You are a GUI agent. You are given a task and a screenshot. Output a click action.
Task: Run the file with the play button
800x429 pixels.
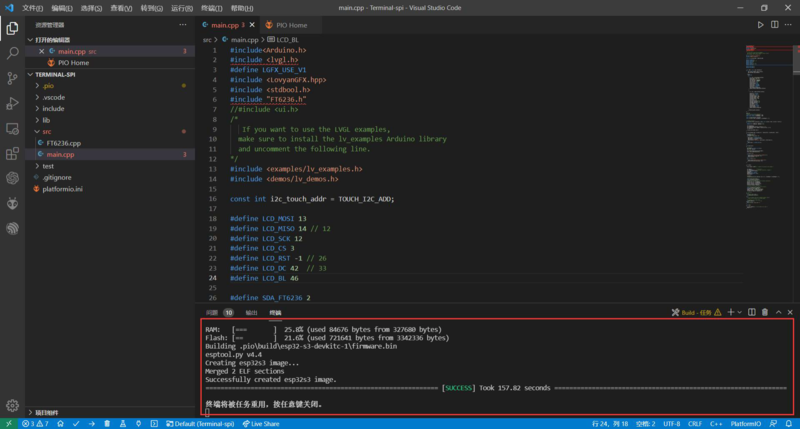tap(762, 24)
